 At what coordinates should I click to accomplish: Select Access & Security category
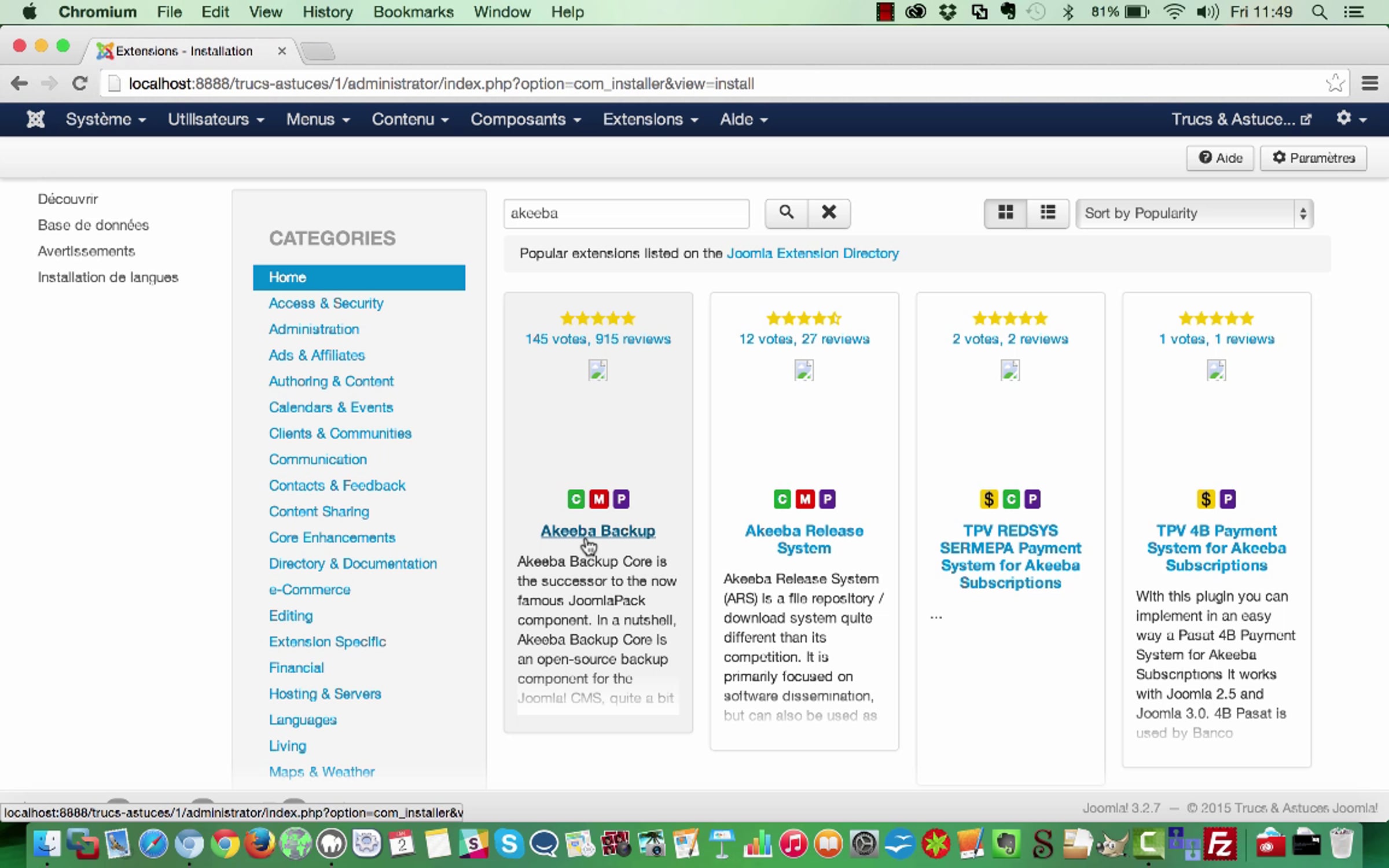tap(326, 303)
